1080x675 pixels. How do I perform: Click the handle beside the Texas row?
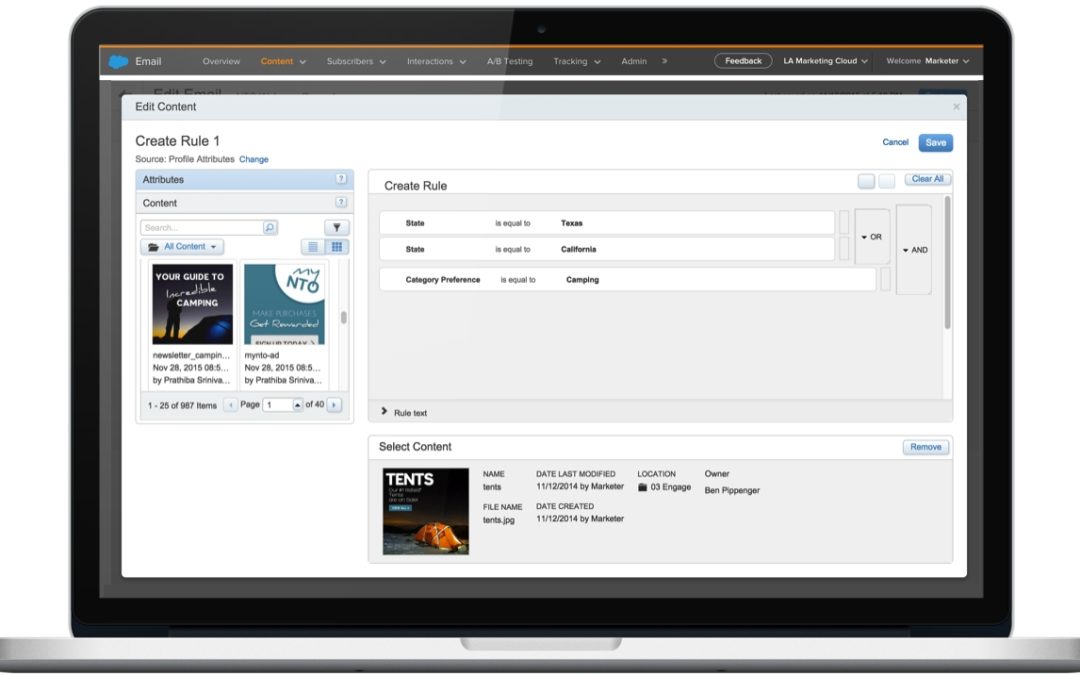point(844,223)
